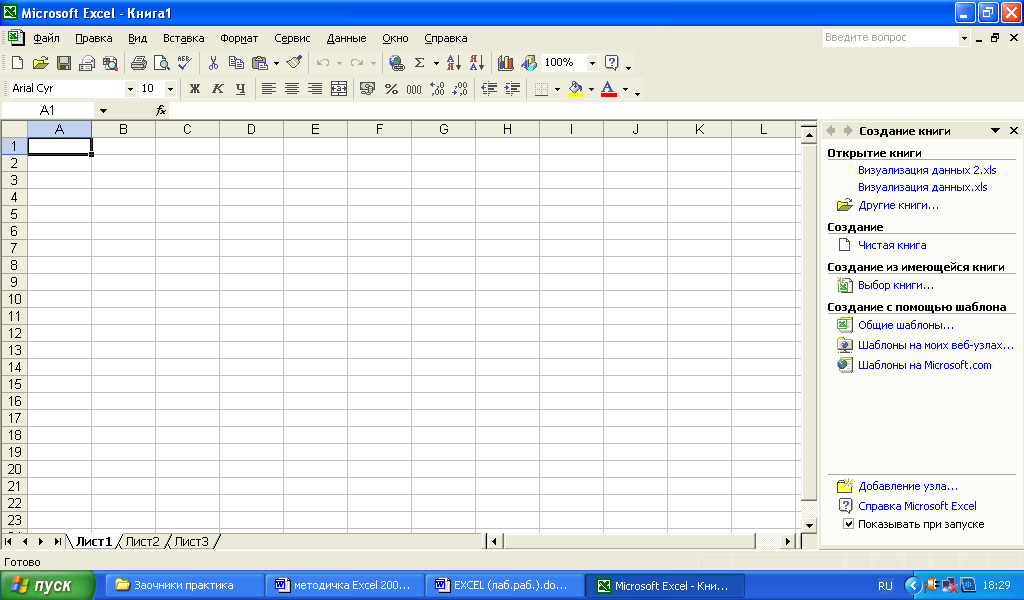The image size is (1024, 600).
Task: Open the Файл menu
Action: [46, 38]
